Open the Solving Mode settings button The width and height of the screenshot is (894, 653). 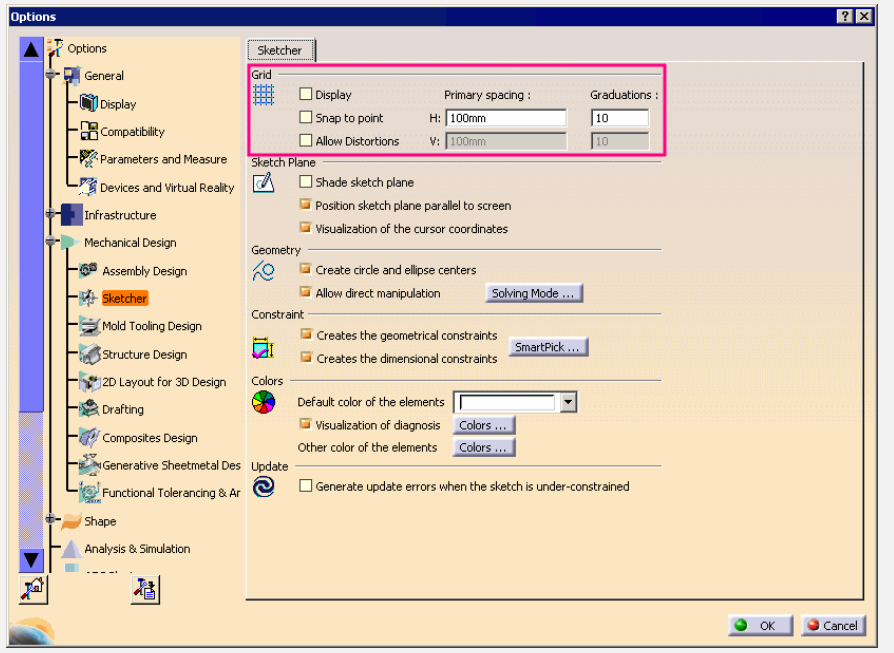(533, 293)
